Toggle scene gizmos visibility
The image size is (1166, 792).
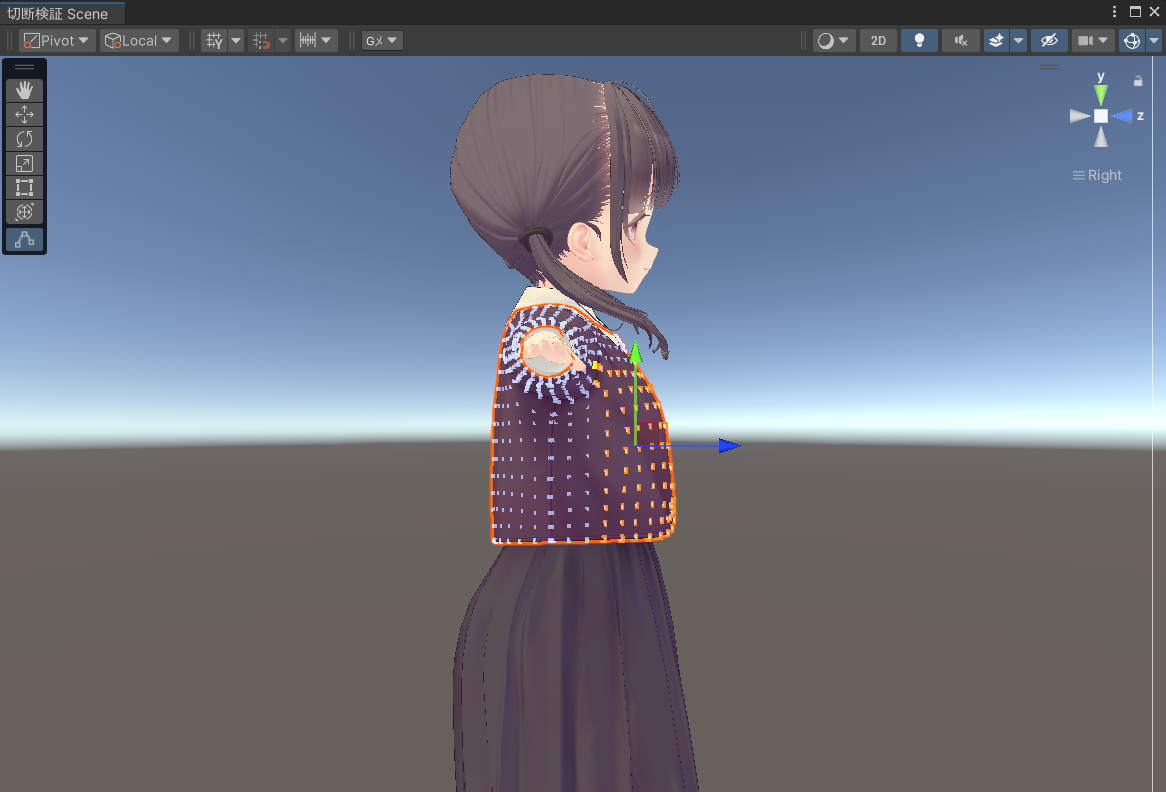1132,41
